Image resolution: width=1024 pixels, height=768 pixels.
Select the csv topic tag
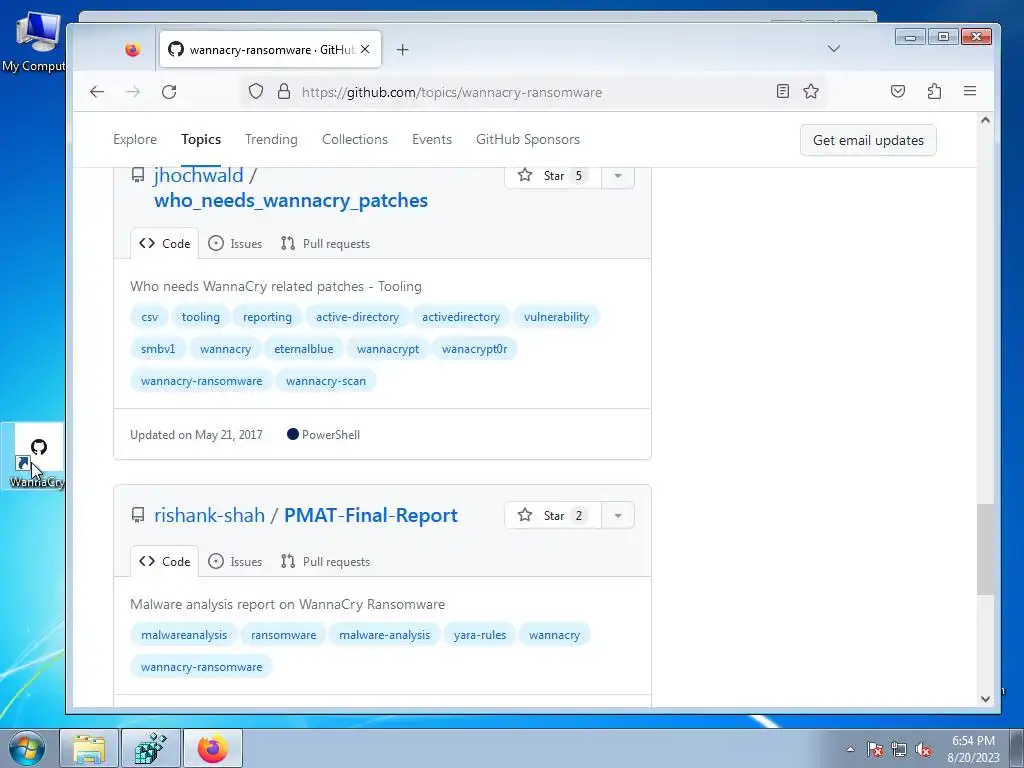(x=150, y=317)
